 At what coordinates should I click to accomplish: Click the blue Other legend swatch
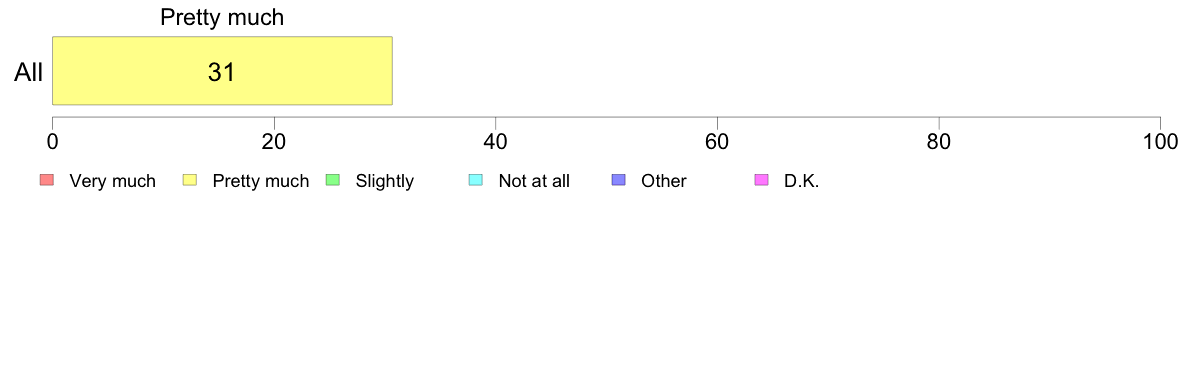click(x=618, y=180)
